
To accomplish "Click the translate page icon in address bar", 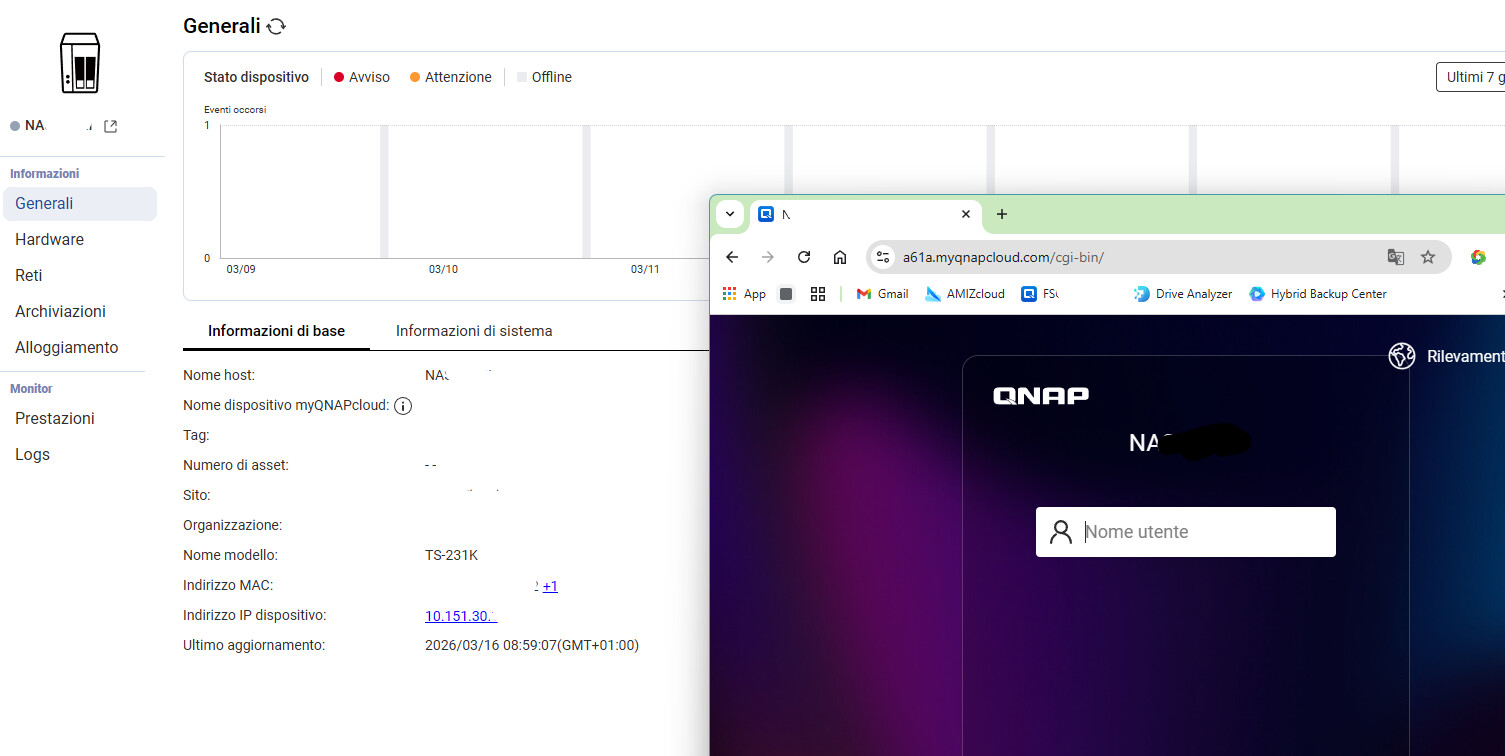I will [1395, 257].
